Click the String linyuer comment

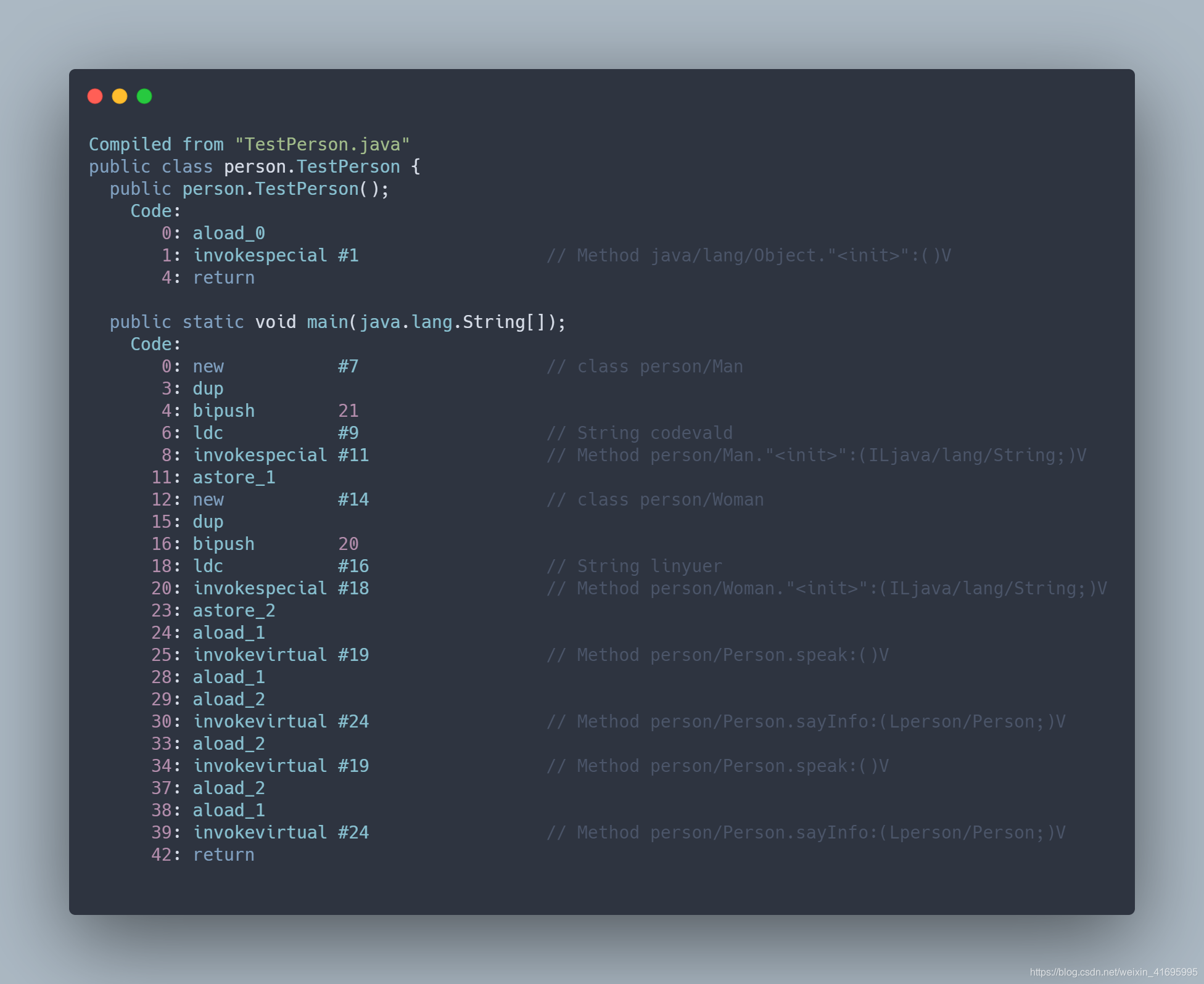click(x=634, y=566)
